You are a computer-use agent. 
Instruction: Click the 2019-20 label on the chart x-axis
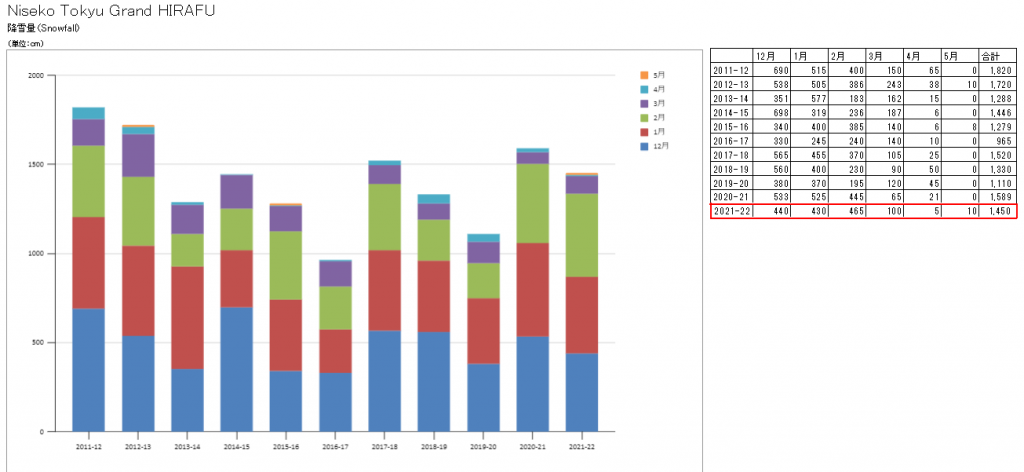[483, 447]
